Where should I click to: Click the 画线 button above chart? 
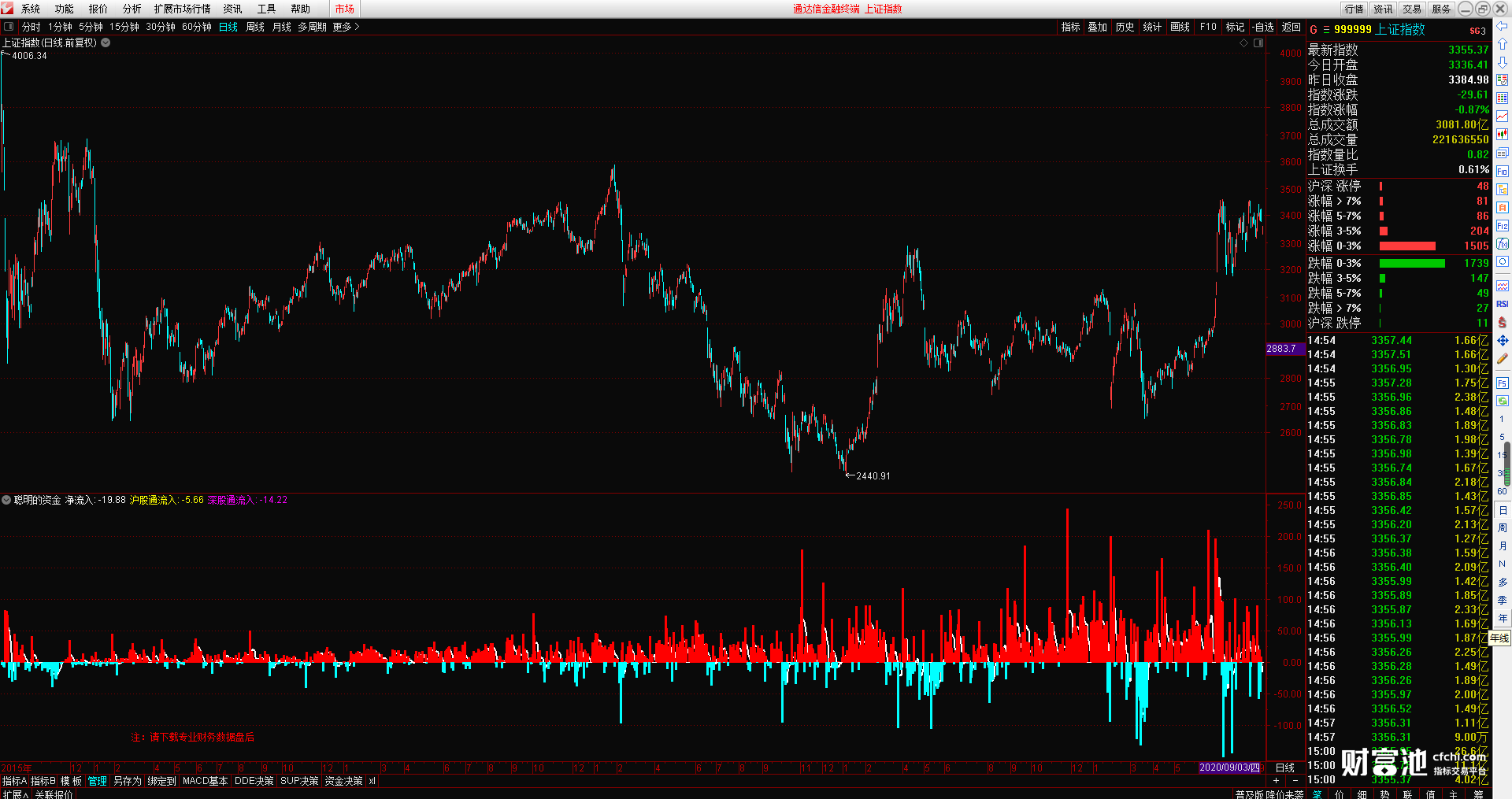pyautogui.click(x=1180, y=27)
